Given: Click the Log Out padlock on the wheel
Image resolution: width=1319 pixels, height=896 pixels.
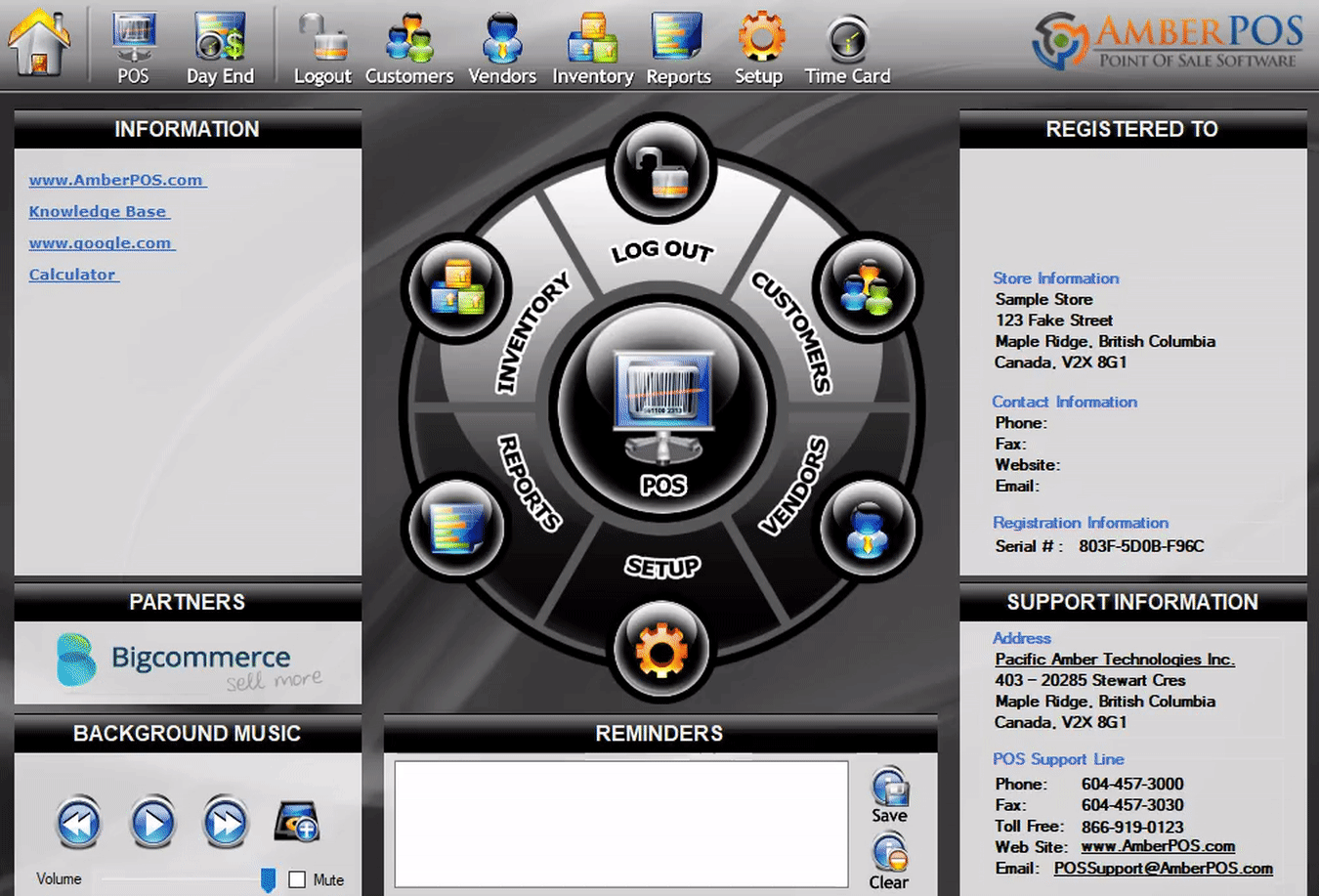Looking at the screenshot, I should click(x=661, y=168).
